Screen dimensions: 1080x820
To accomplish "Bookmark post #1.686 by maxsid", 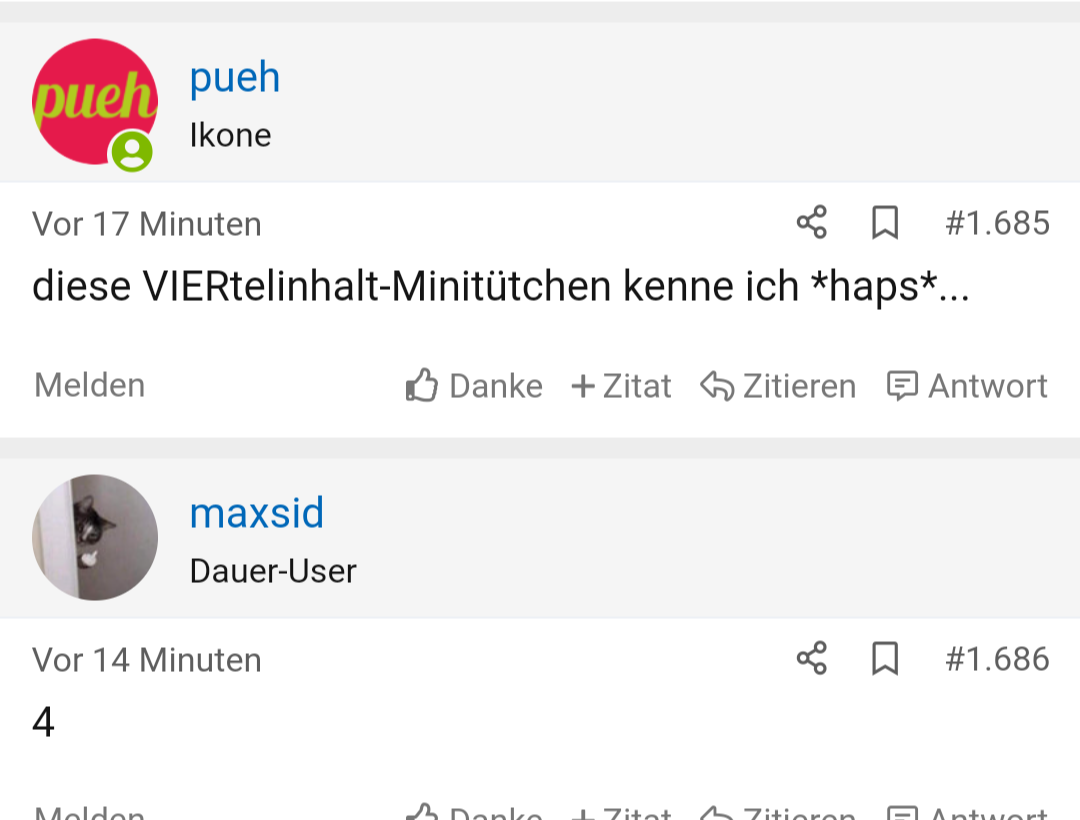I will [x=884, y=659].
